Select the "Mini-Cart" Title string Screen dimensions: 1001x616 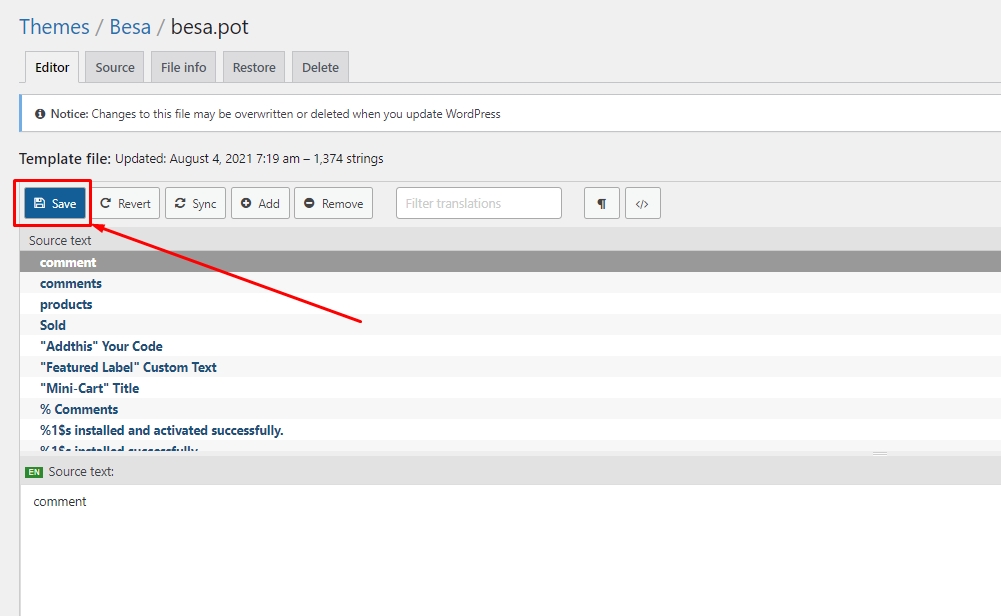click(x=89, y=388)
